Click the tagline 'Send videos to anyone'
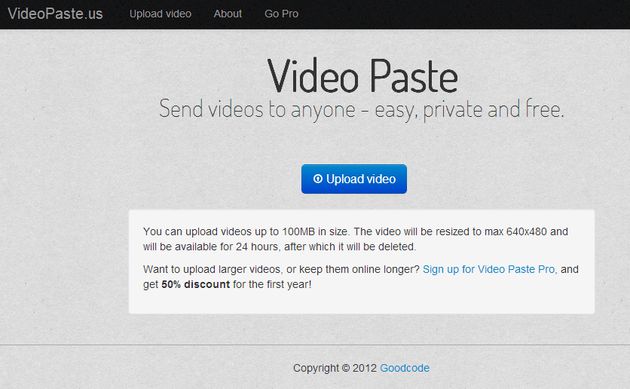The height and width of the screenshot is (389, 630). click(x=258, y=109)
